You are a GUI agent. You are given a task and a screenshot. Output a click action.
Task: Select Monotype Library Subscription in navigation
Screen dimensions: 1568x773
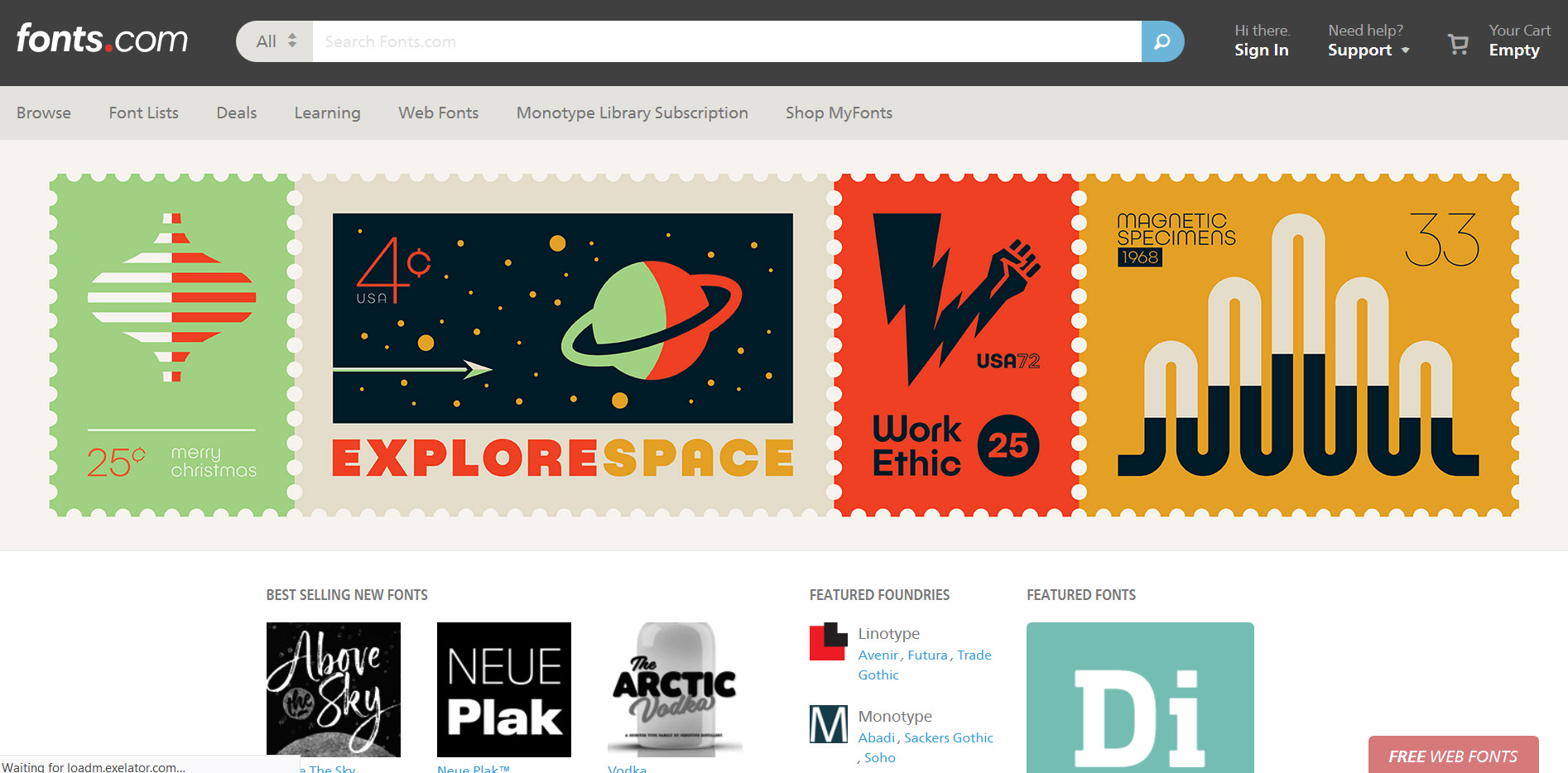tap(632, 113)
